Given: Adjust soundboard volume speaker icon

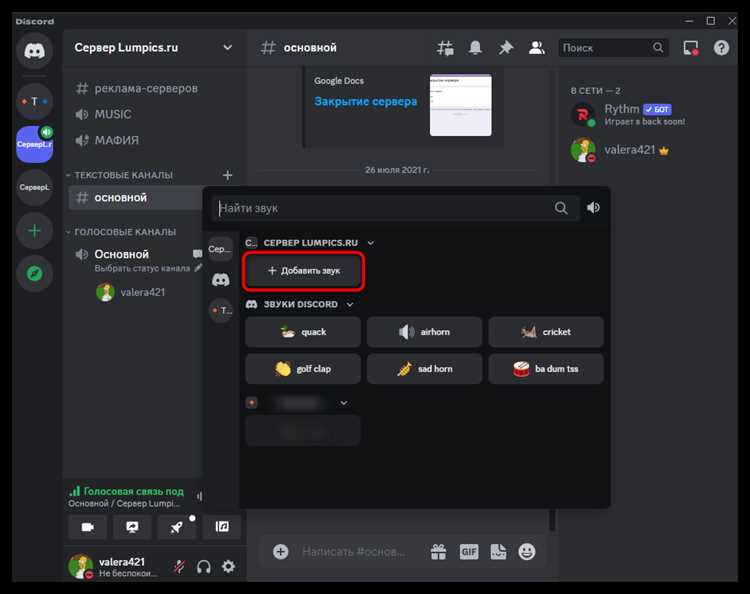Looking at the screenshot, I should pyautogui.click(x=593, y=208).
